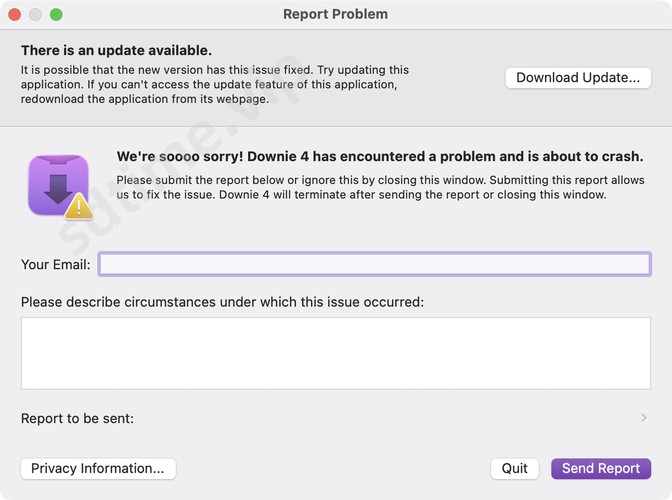The height and width of the screenshot is (500, 672).
Task: Click the Report Problem window title
Action: [336, 14]
